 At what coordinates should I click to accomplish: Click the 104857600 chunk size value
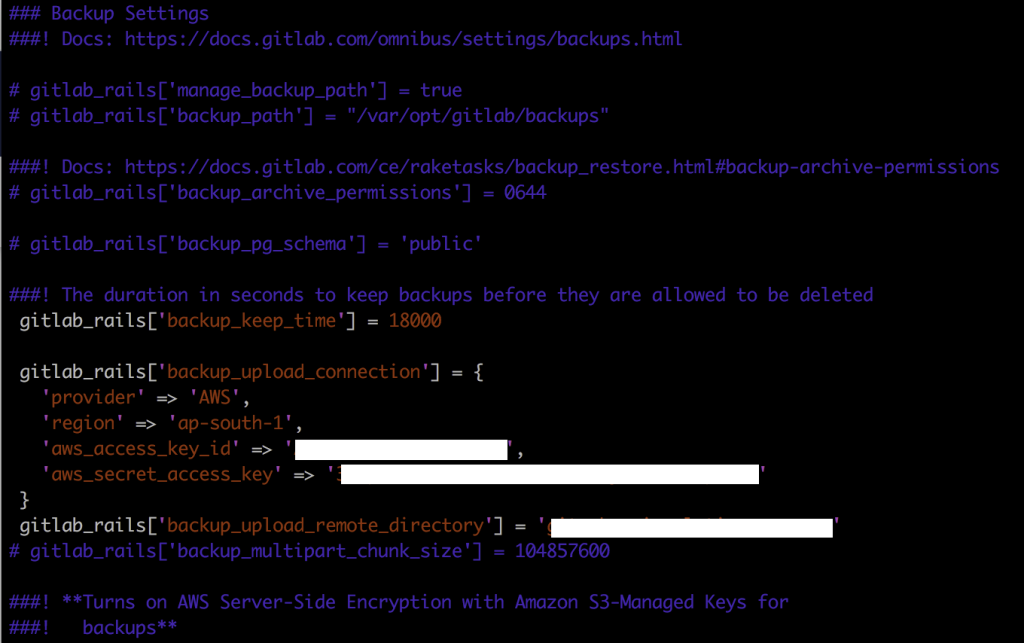tap(562, 551)
